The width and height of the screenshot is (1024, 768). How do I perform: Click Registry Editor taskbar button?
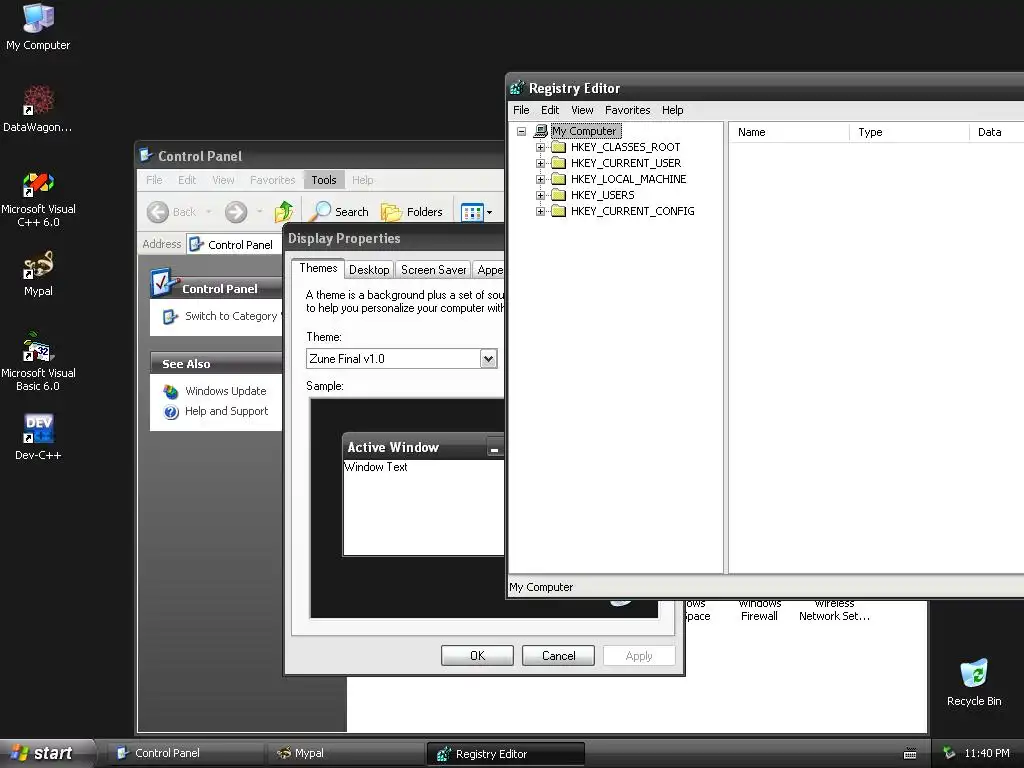click(505, 754)
